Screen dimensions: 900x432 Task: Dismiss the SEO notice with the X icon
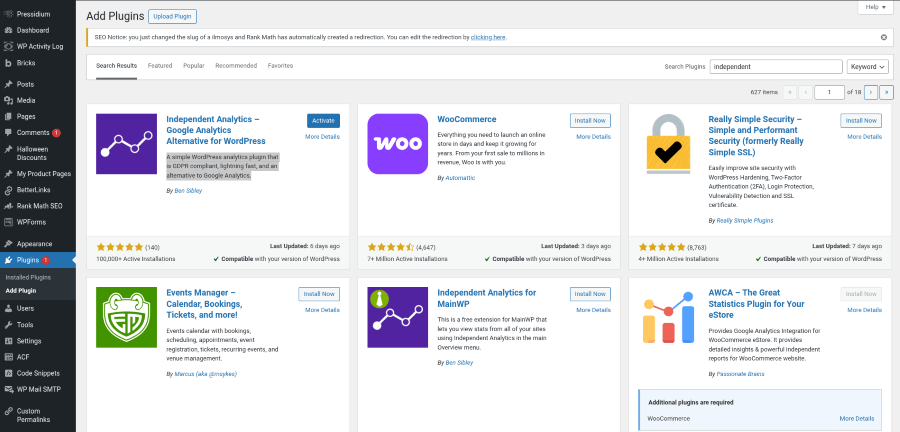point(883,37)
